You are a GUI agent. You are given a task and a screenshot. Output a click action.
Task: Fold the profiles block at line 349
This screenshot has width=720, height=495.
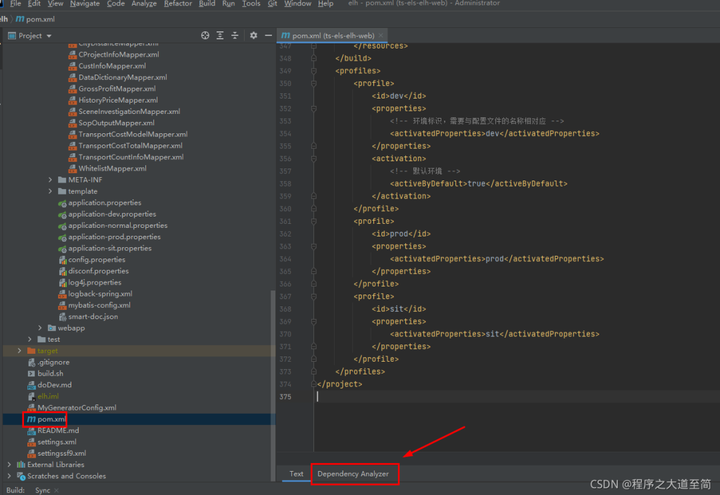(313, 71)
